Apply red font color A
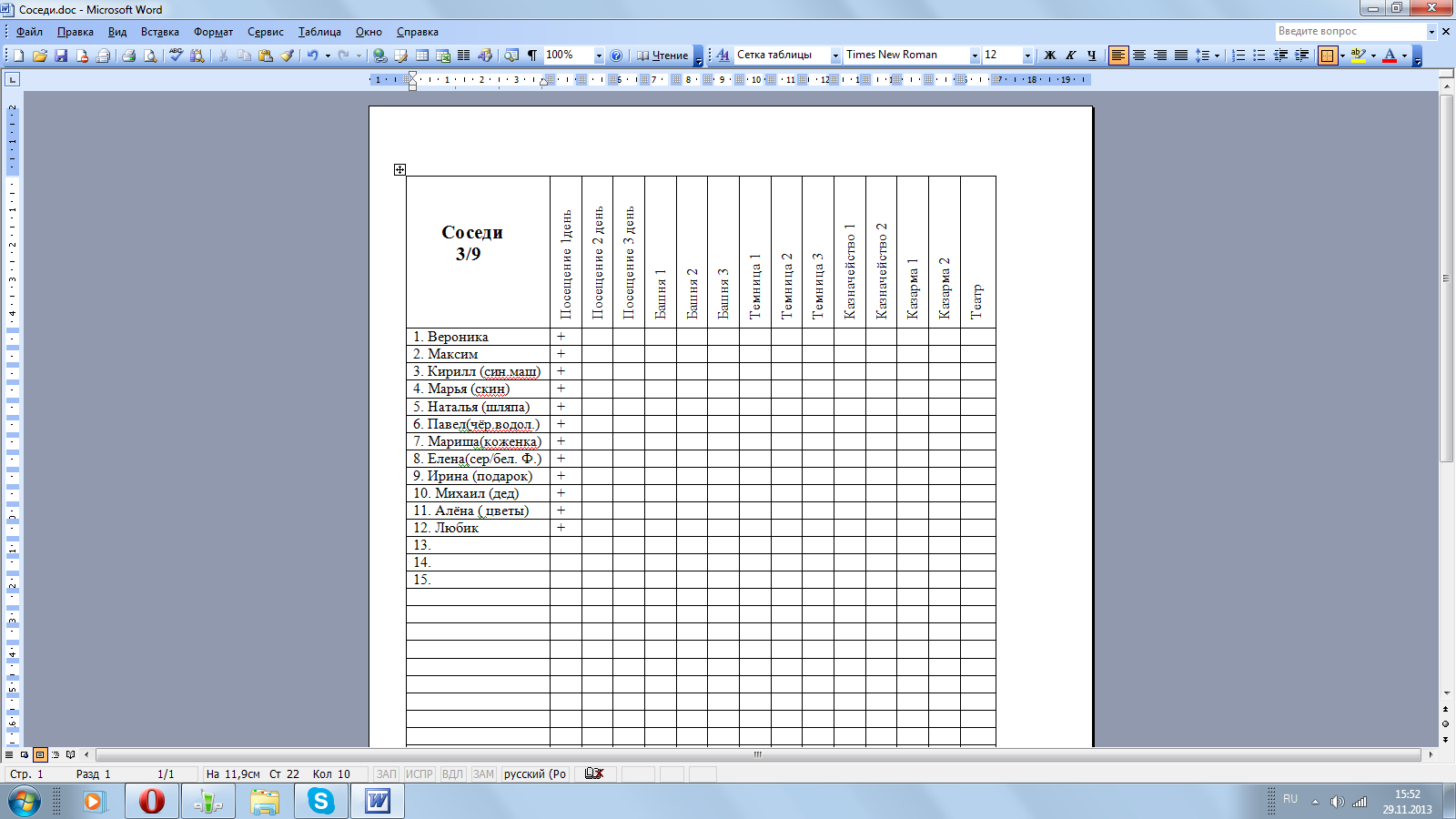 (1390, 56)
